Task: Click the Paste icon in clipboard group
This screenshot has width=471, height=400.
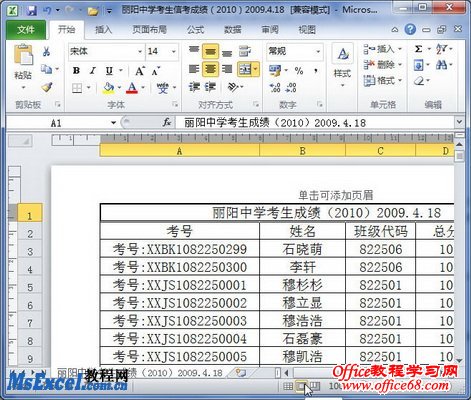Action: pos(23,55)
